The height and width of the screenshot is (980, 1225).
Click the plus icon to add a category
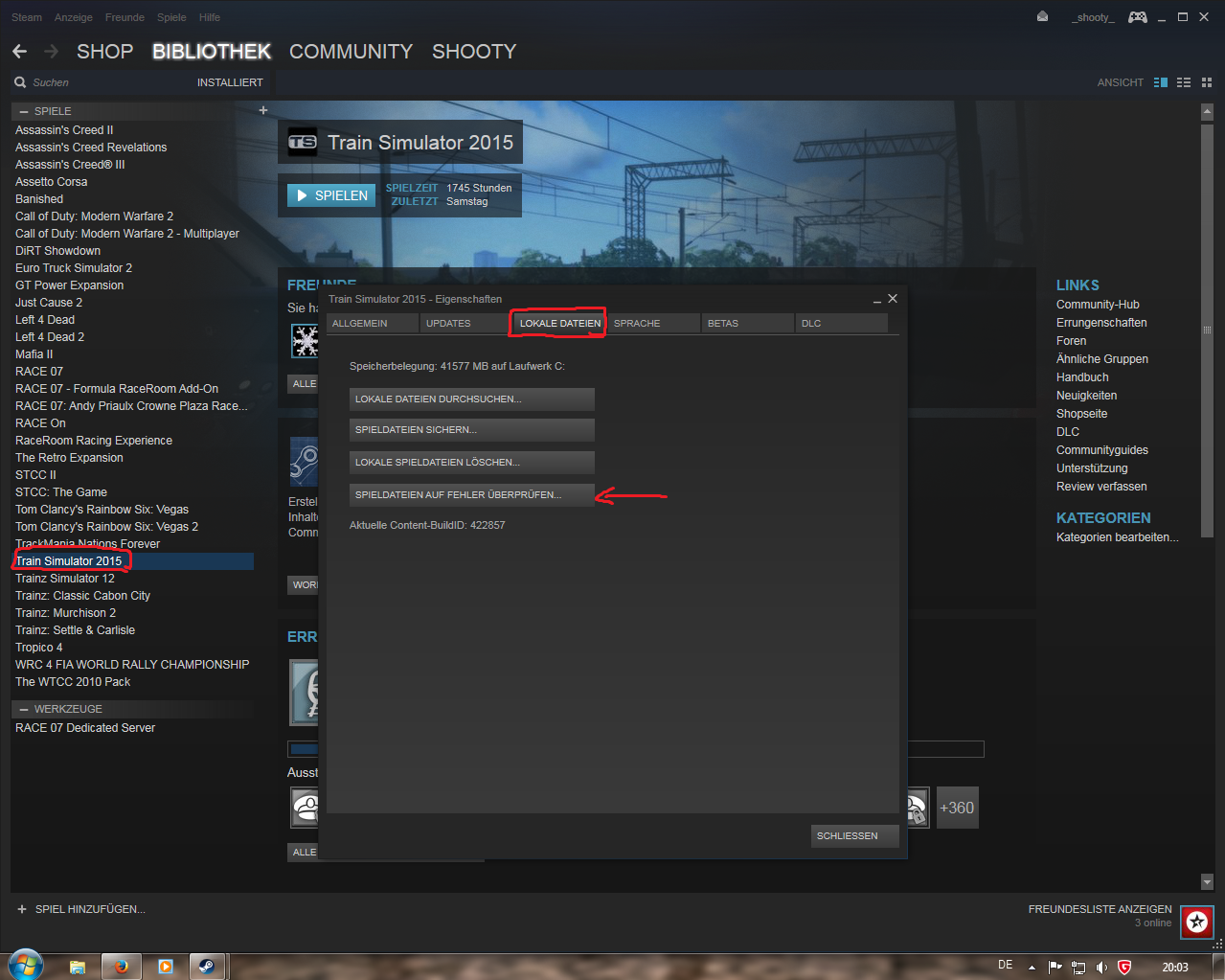pos(263,110)
